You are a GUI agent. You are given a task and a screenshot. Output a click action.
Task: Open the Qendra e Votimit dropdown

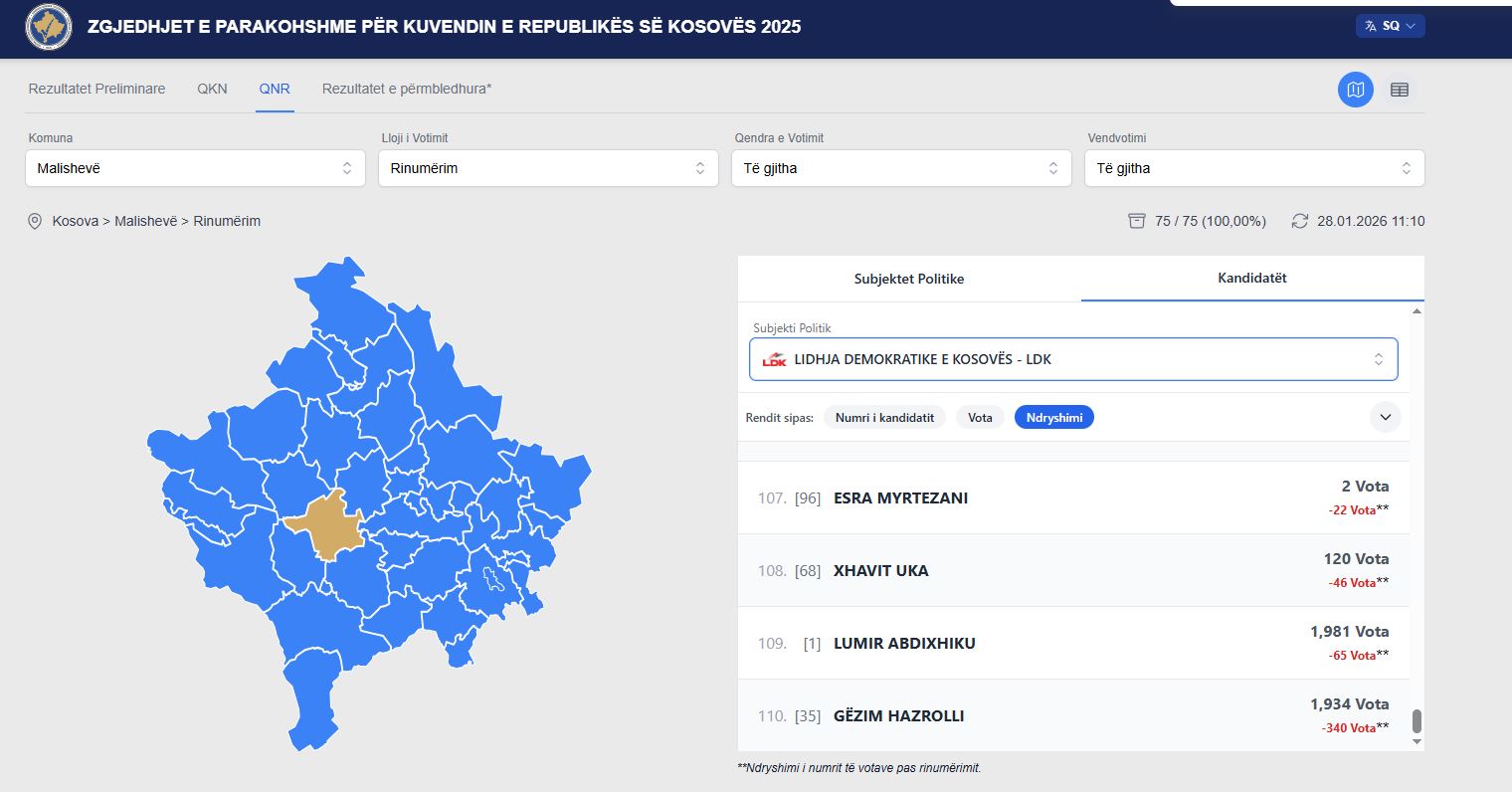(900, 168)
